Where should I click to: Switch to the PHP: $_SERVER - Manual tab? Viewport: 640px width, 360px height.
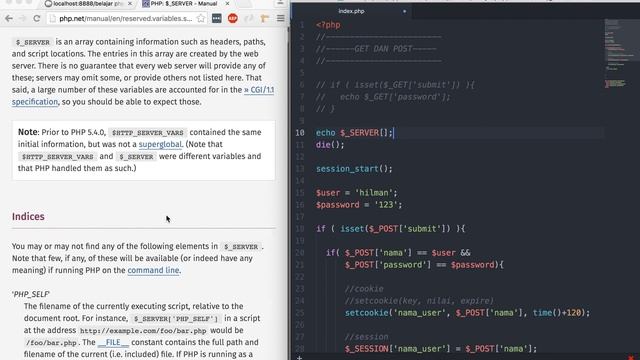[x=184, y=4]
